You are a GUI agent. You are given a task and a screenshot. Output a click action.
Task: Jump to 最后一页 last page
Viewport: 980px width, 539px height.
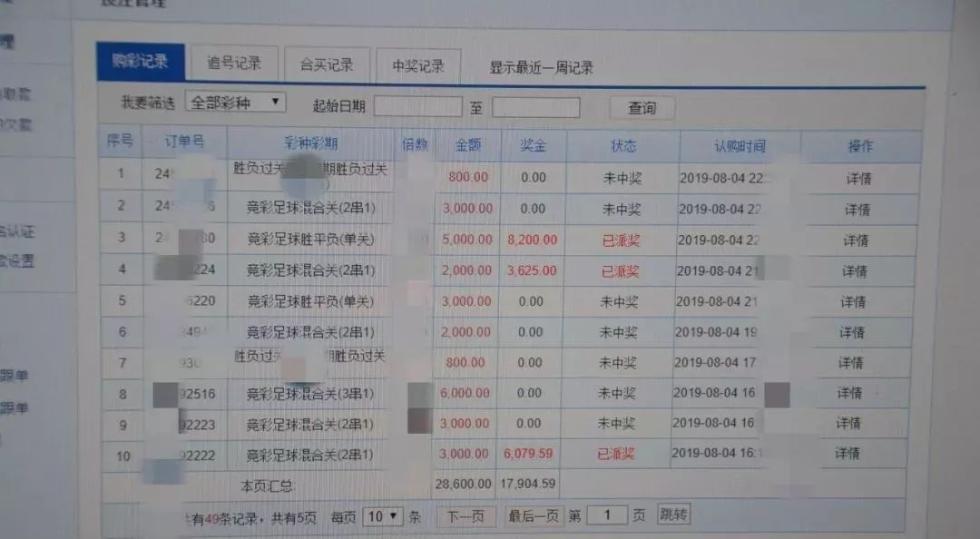point(533,516)
